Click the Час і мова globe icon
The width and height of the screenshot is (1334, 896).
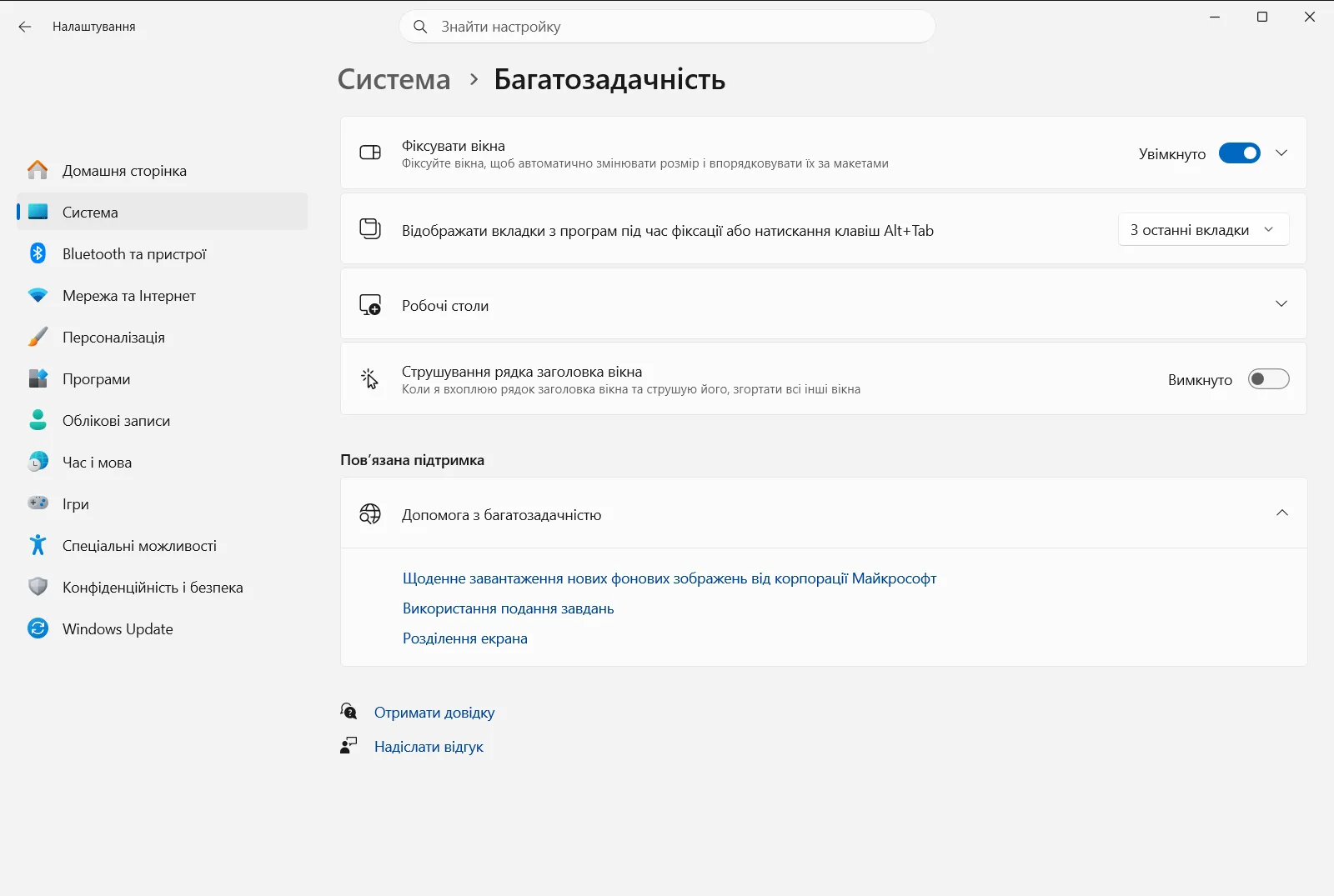click(x=38, y=462)
